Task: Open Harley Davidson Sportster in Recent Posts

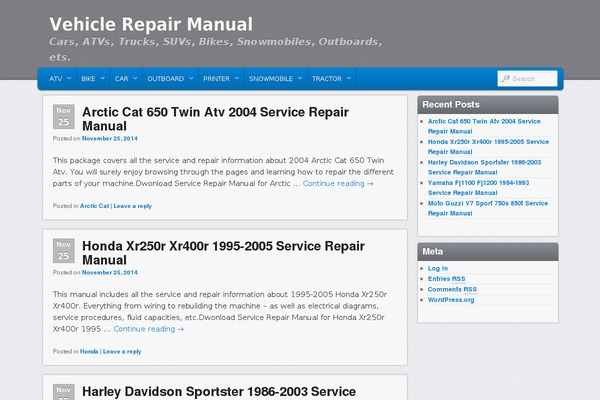Action: click(x=484, y=167)
